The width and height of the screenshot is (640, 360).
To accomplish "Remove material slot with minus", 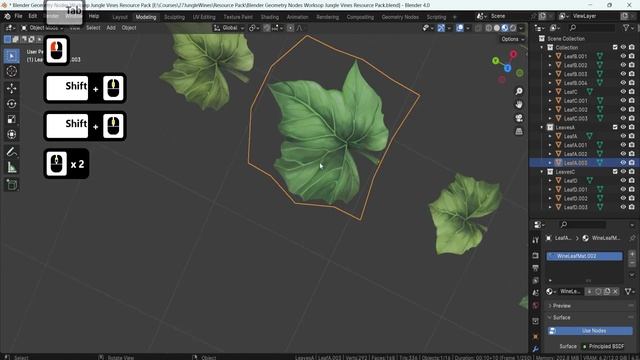I will point(632,263).
